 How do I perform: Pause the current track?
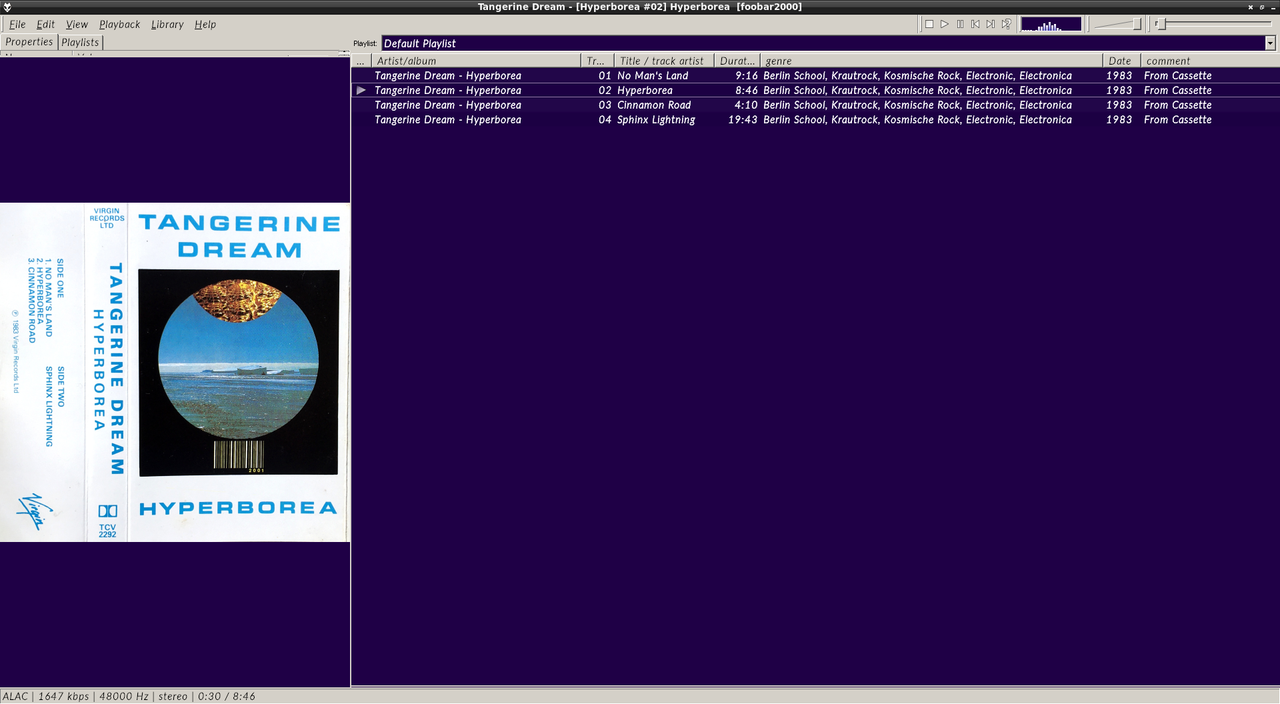point(960,24)
